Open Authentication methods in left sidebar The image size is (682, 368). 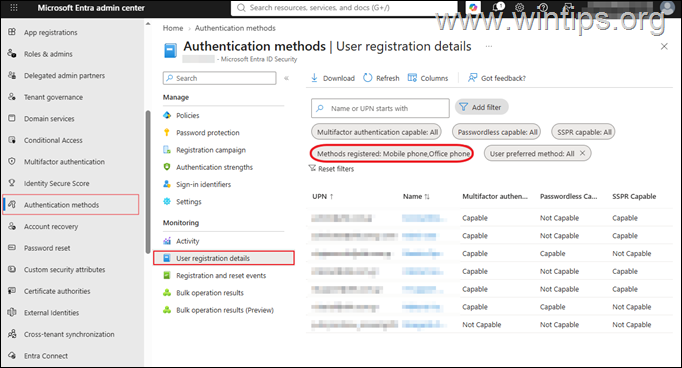click(x=71, y=204)
